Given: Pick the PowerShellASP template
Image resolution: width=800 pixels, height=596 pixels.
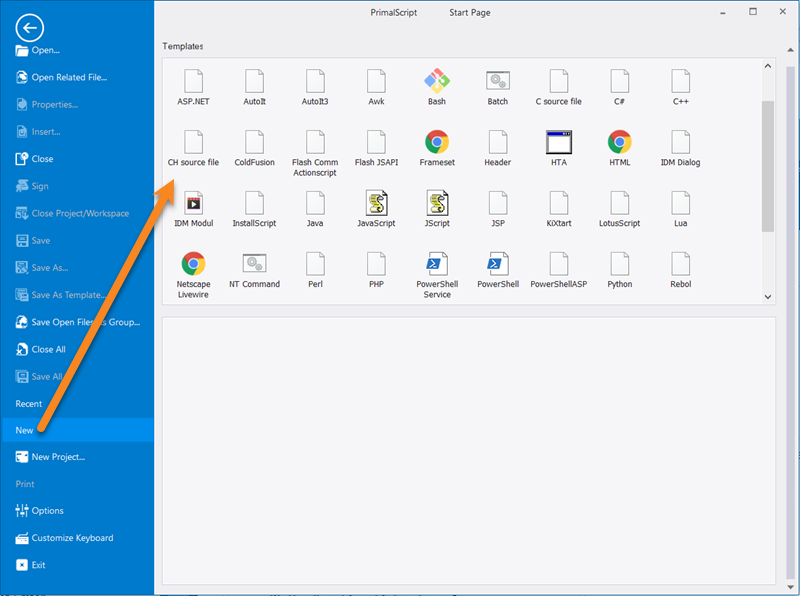Looking at the screenshot, I should [x=559, y=270].
